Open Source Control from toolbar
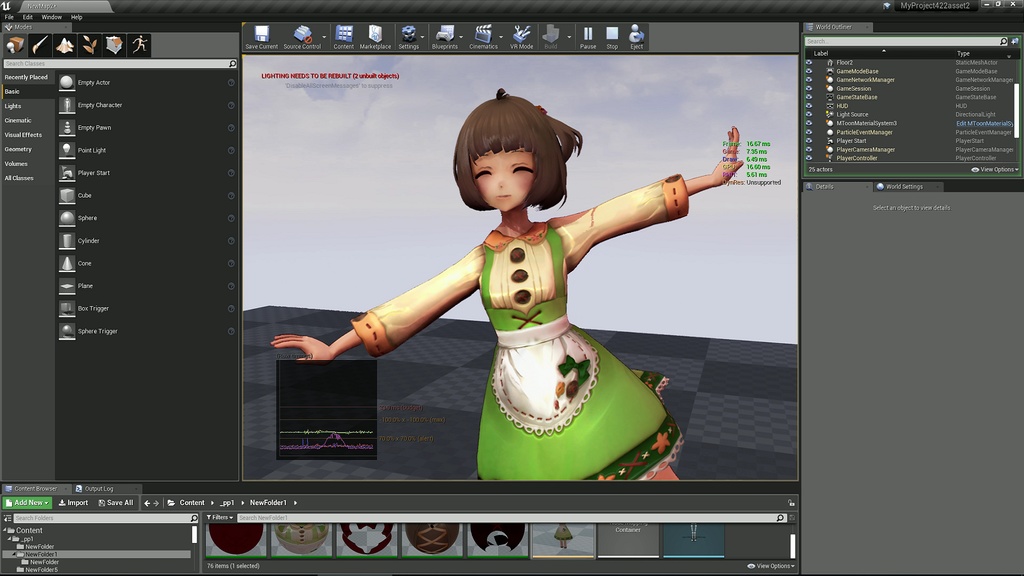Image resolution: width=1024 pixels, height=576 pixels. pos(302,37)
